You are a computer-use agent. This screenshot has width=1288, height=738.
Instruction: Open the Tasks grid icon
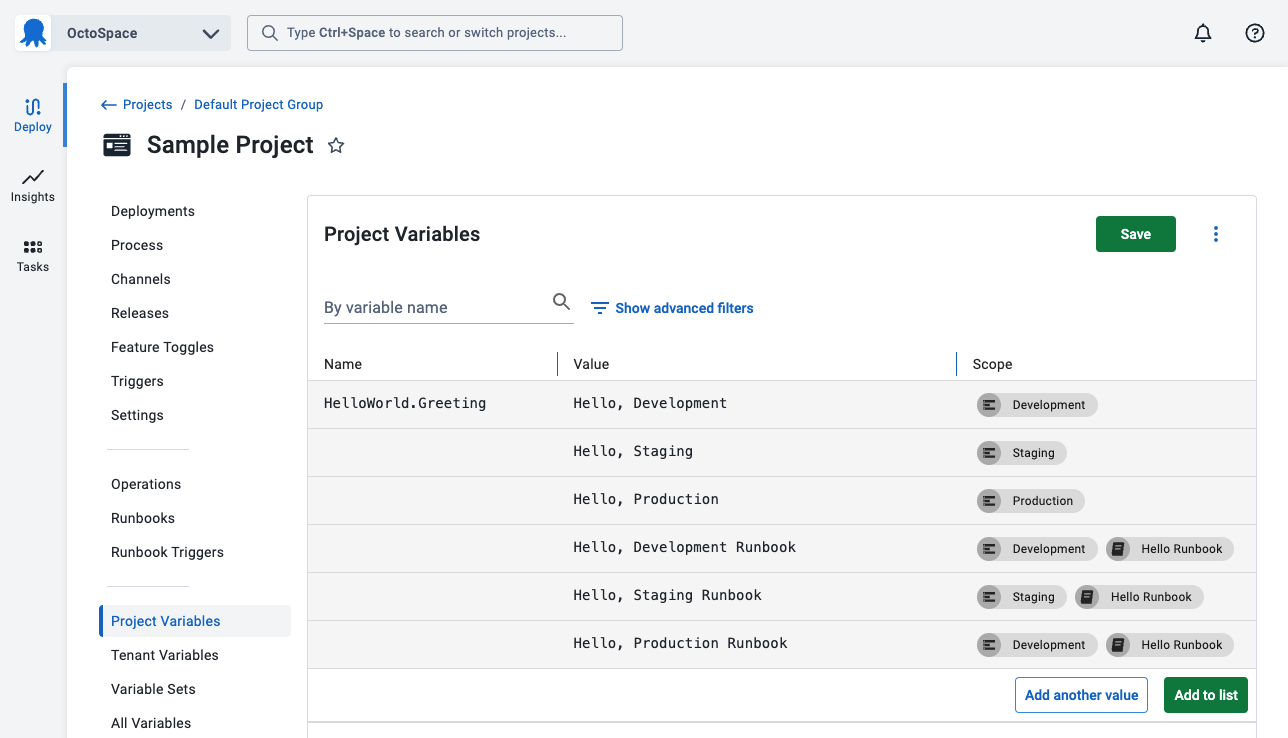tap(33, 255)
